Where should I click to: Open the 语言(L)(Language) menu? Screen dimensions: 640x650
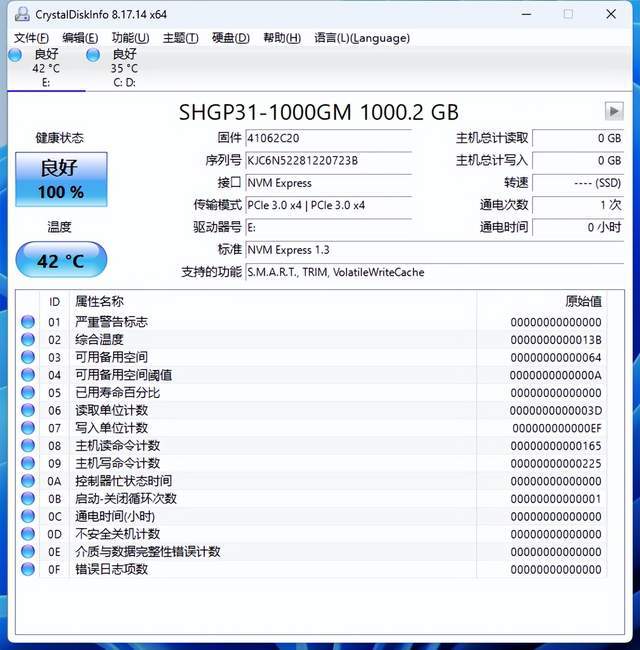362,38
